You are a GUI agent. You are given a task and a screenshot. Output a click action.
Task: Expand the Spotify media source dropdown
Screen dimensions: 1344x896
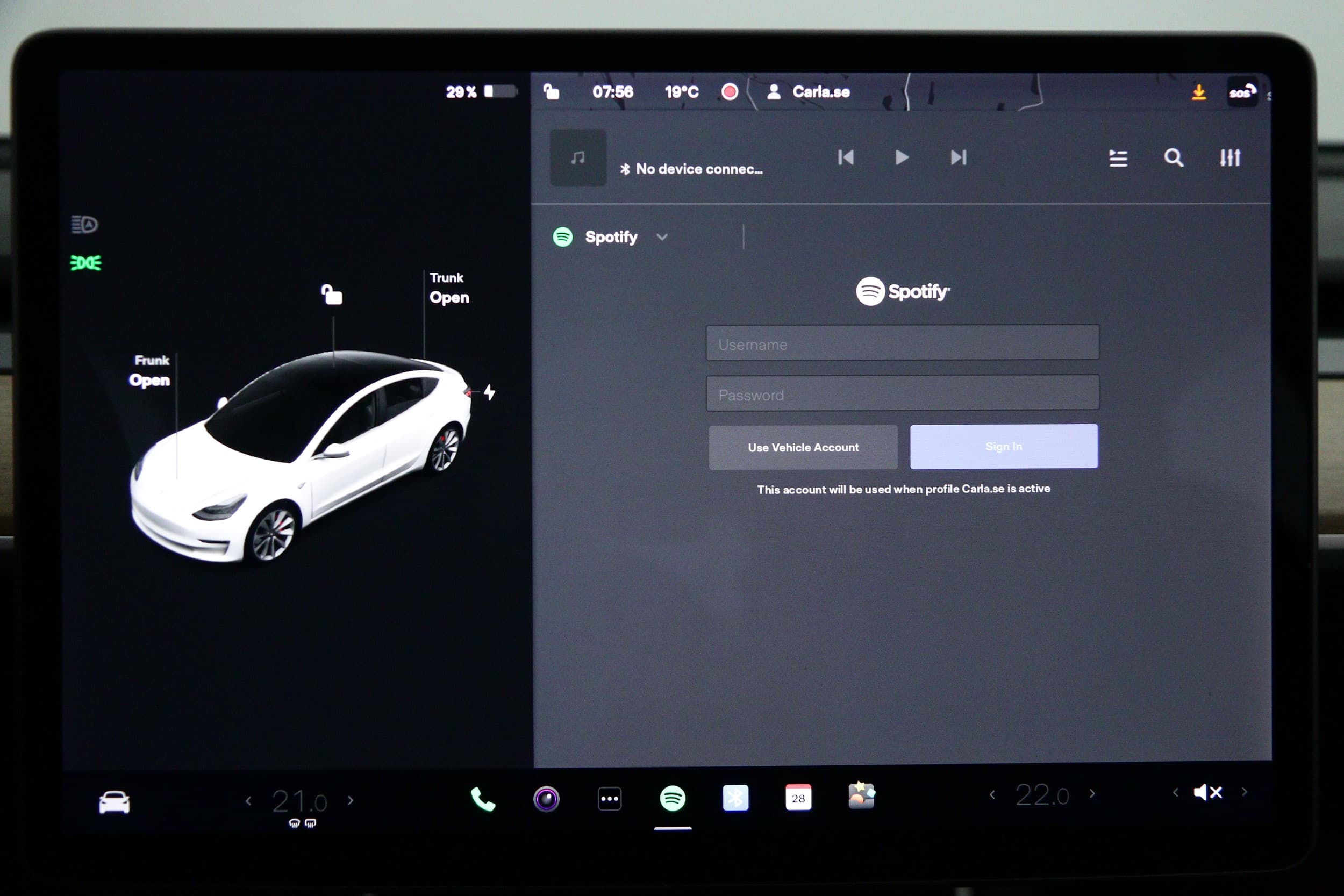[x=610, y=237]
